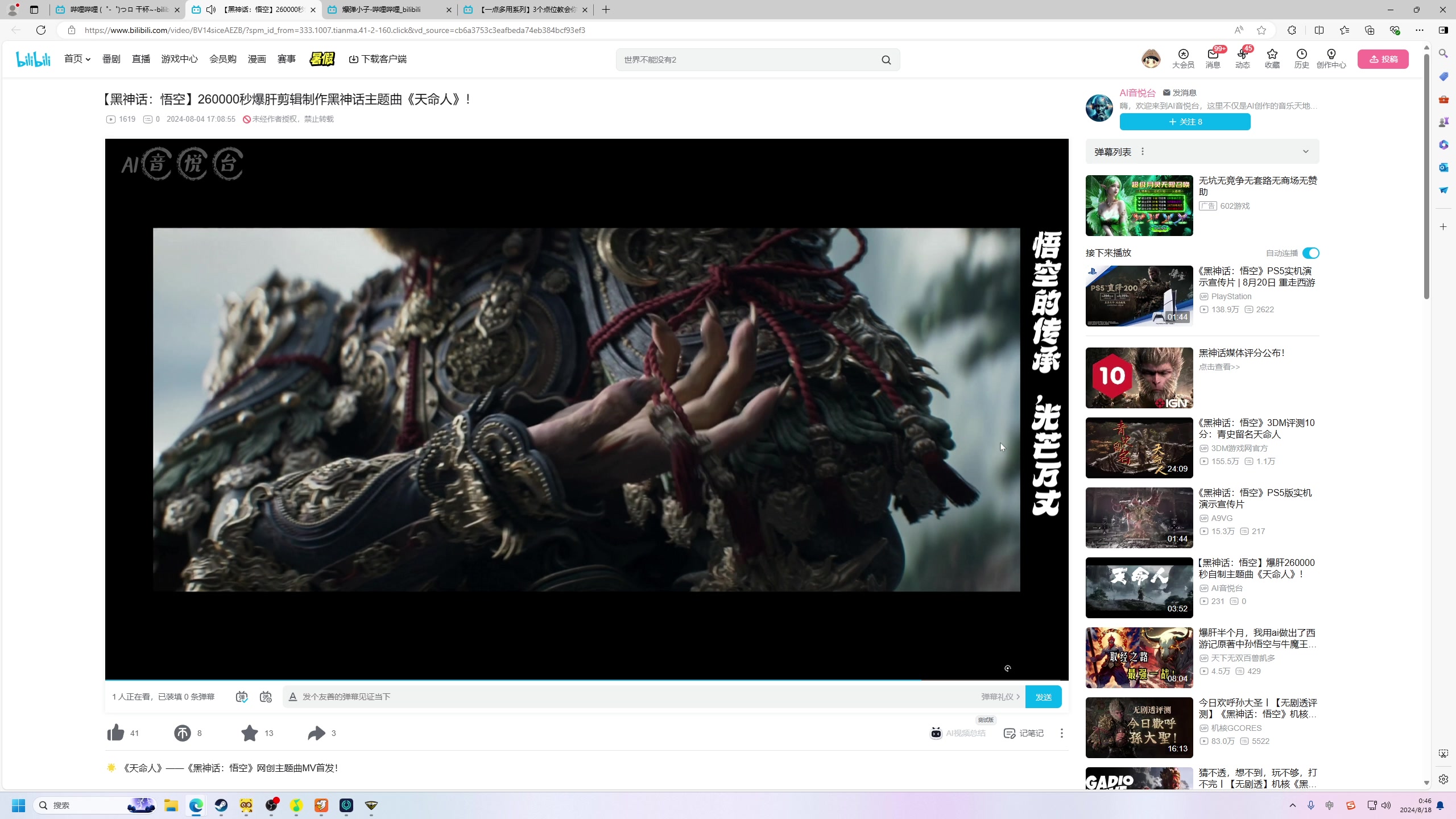Open Edge sidebar Outlook icon
The width and height of the screenshot is (1456, 819).
[1443, 167]
